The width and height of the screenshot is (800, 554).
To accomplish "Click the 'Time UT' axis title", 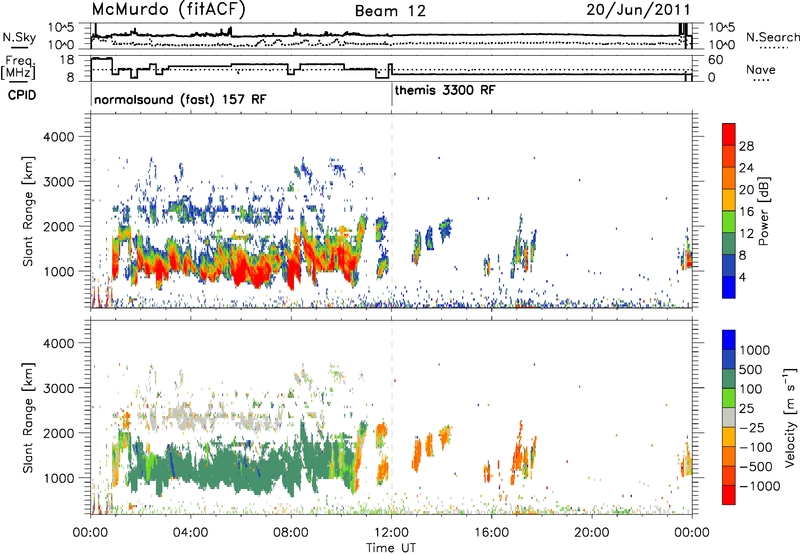I will click(391, 548).
